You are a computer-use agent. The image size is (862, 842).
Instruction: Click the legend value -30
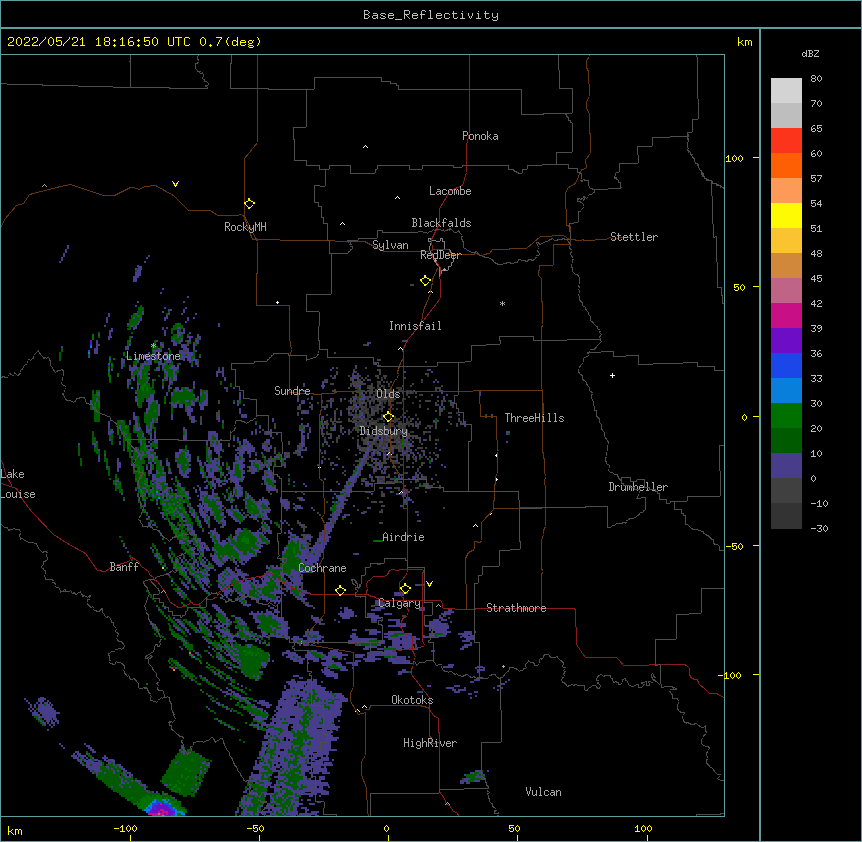click(819, 528)
